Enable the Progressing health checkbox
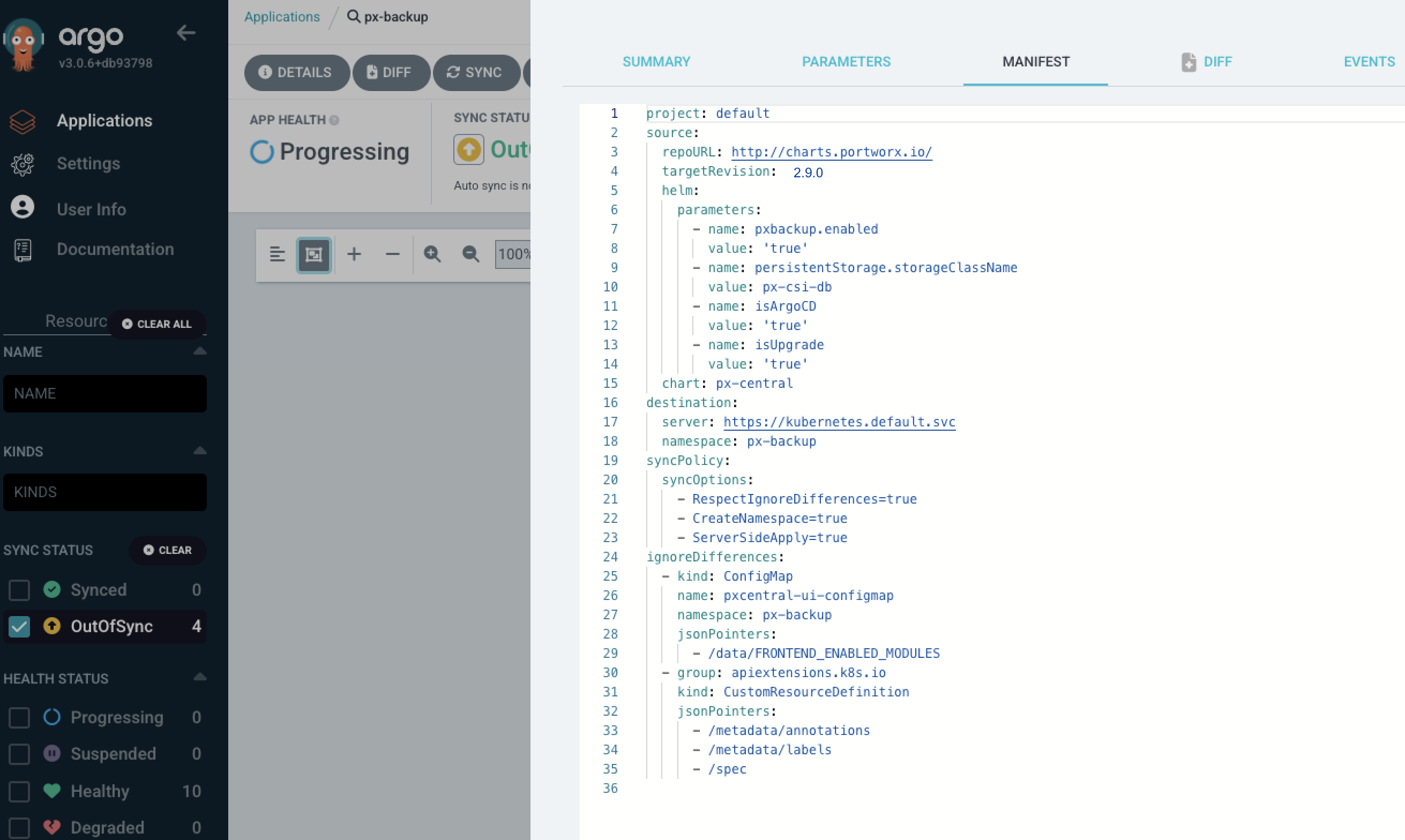This screenshot has height=840, width=1405. [x=19, y=717]
